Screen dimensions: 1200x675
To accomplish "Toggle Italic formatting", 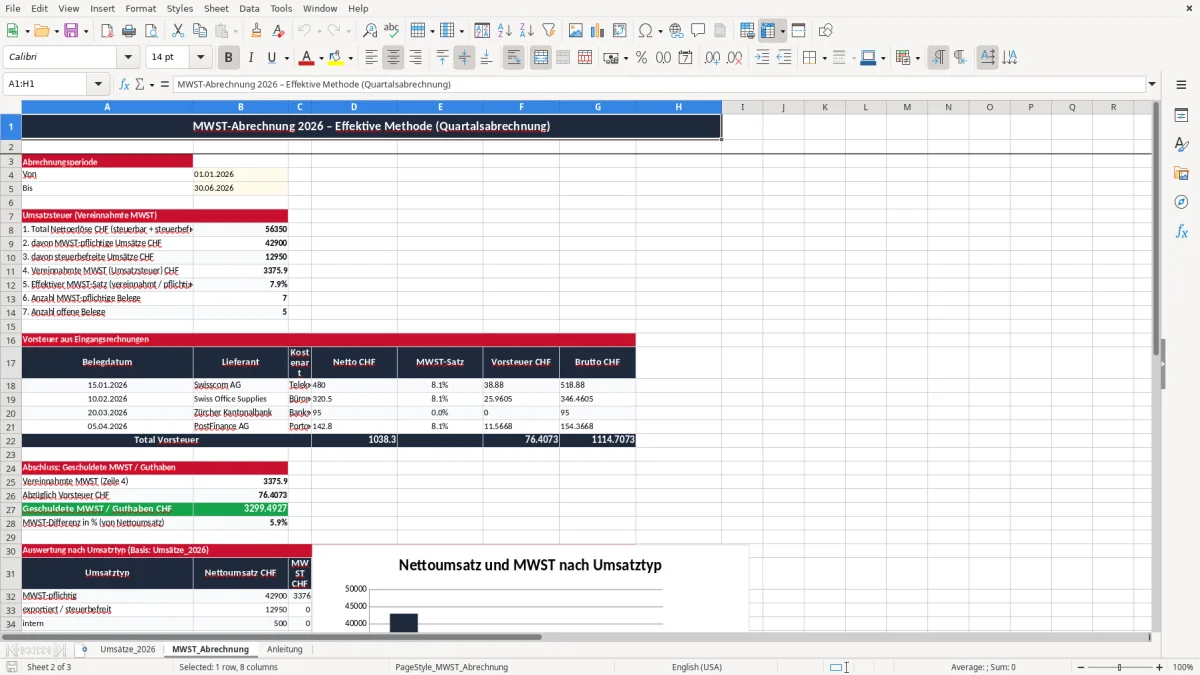I will pyautogui.click(x=251, y=58).
